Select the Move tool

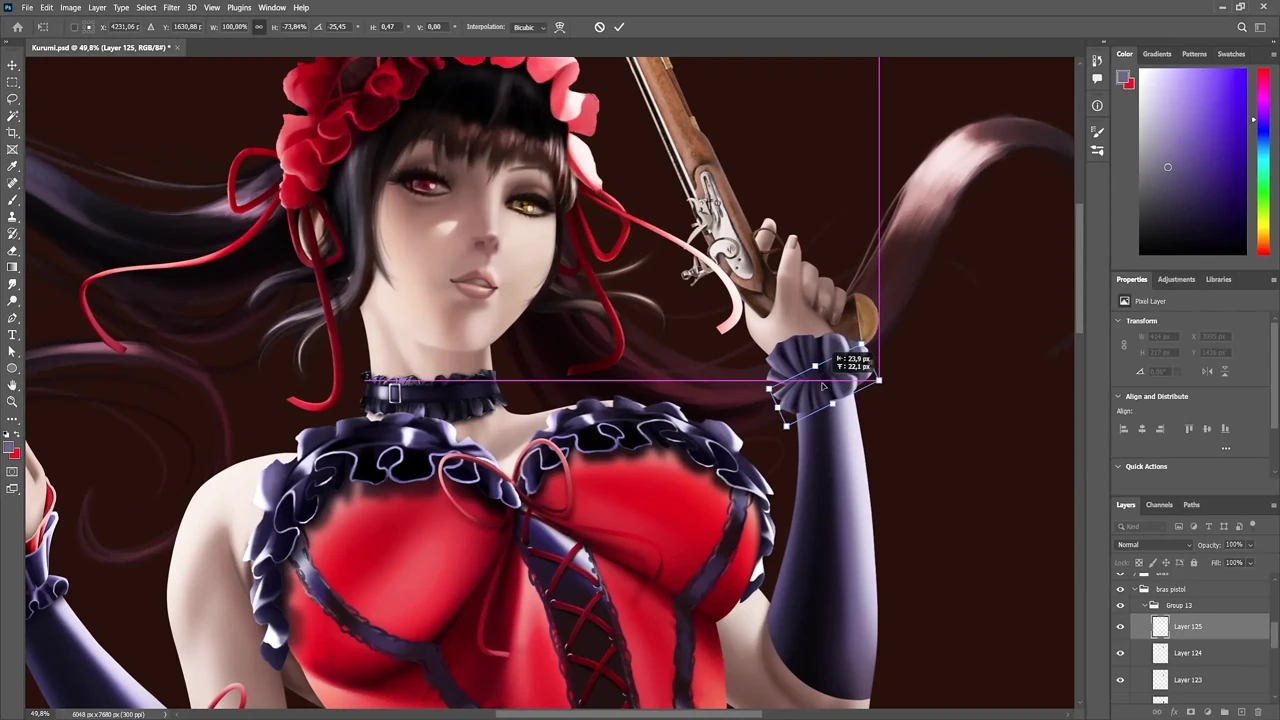click(12, 65)
